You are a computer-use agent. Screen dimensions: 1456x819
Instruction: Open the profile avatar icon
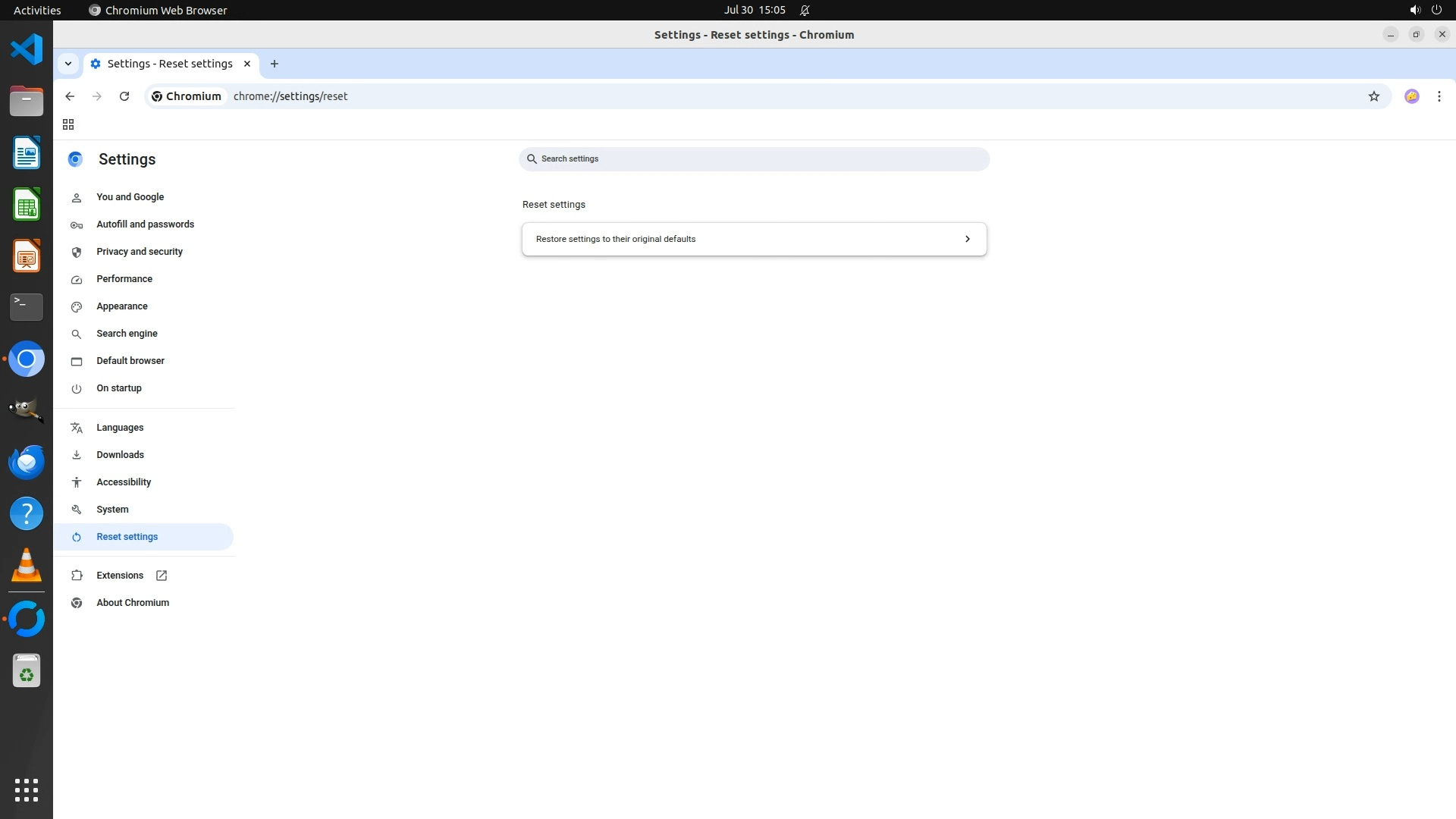pyautogui.click(x=1411, y=96)
